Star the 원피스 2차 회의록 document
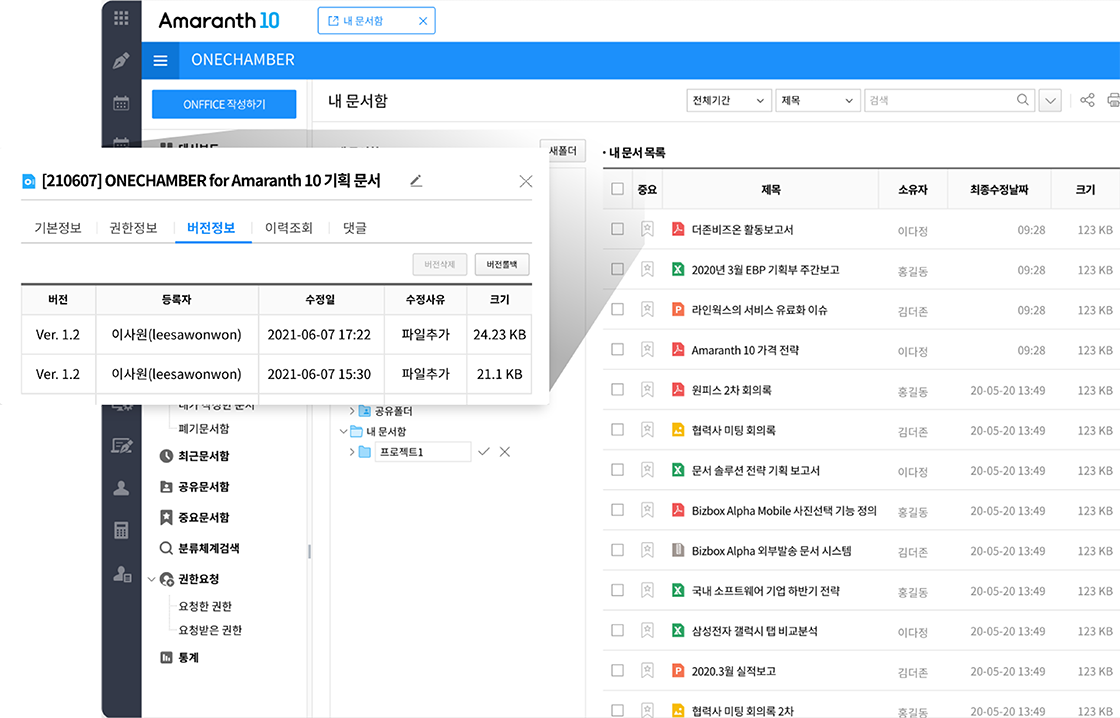This screenshot has height=718, width=1120. pyautogui.click(x=647, y=389)
